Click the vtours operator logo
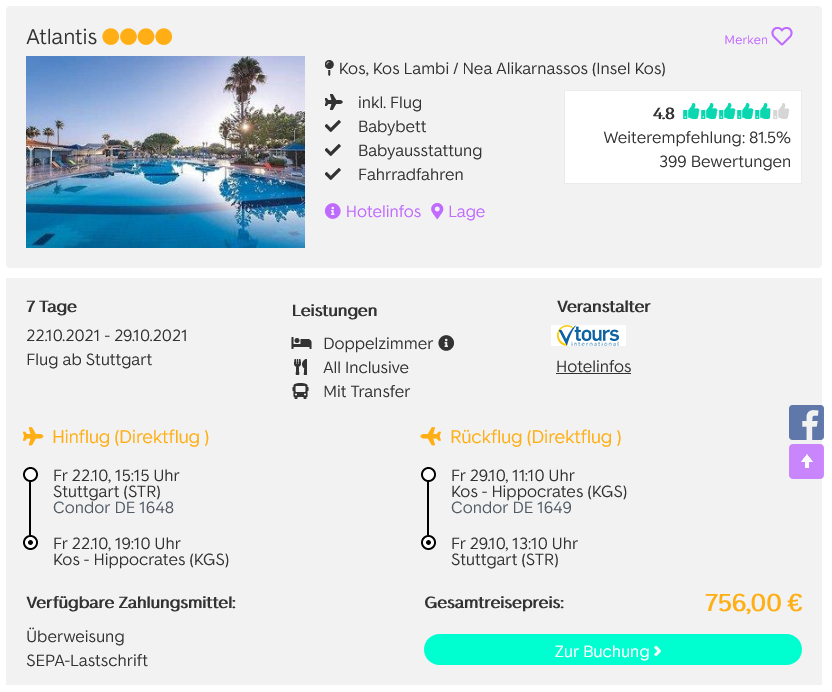The image size is (832, 692). click(588, 335)
